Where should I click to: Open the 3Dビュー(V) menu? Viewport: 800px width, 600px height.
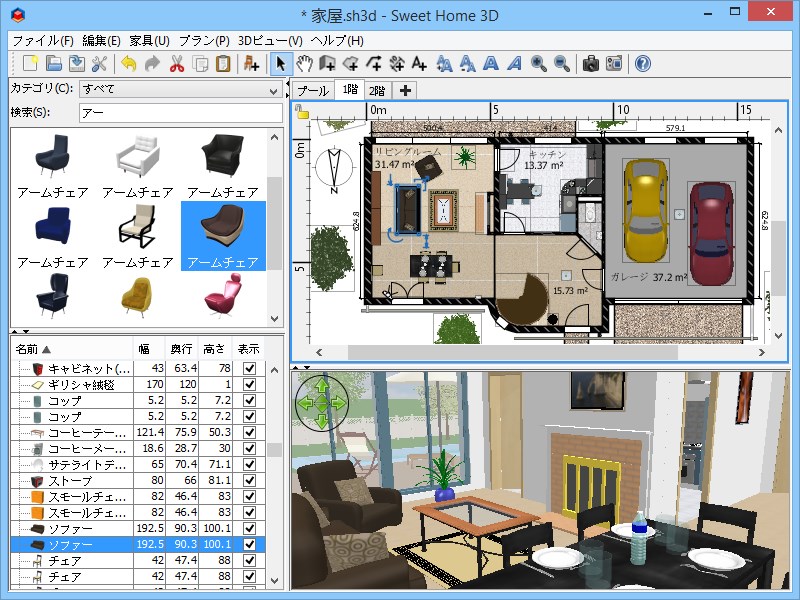(x=270, y=40)
